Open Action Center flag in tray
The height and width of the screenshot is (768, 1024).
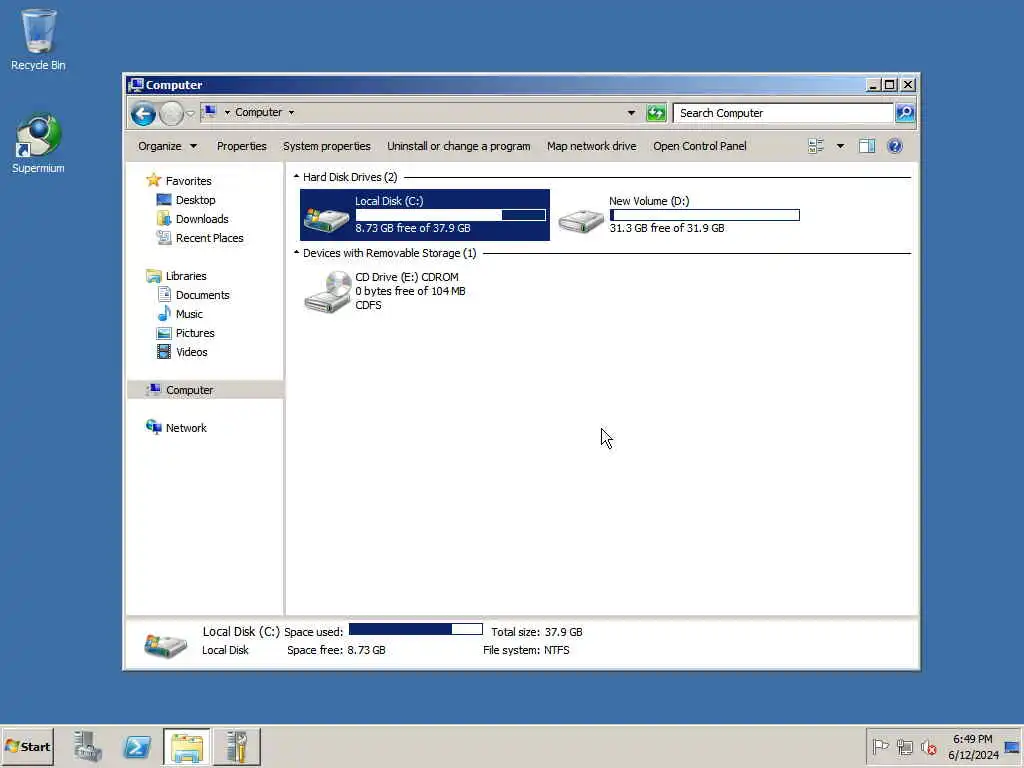880,746
